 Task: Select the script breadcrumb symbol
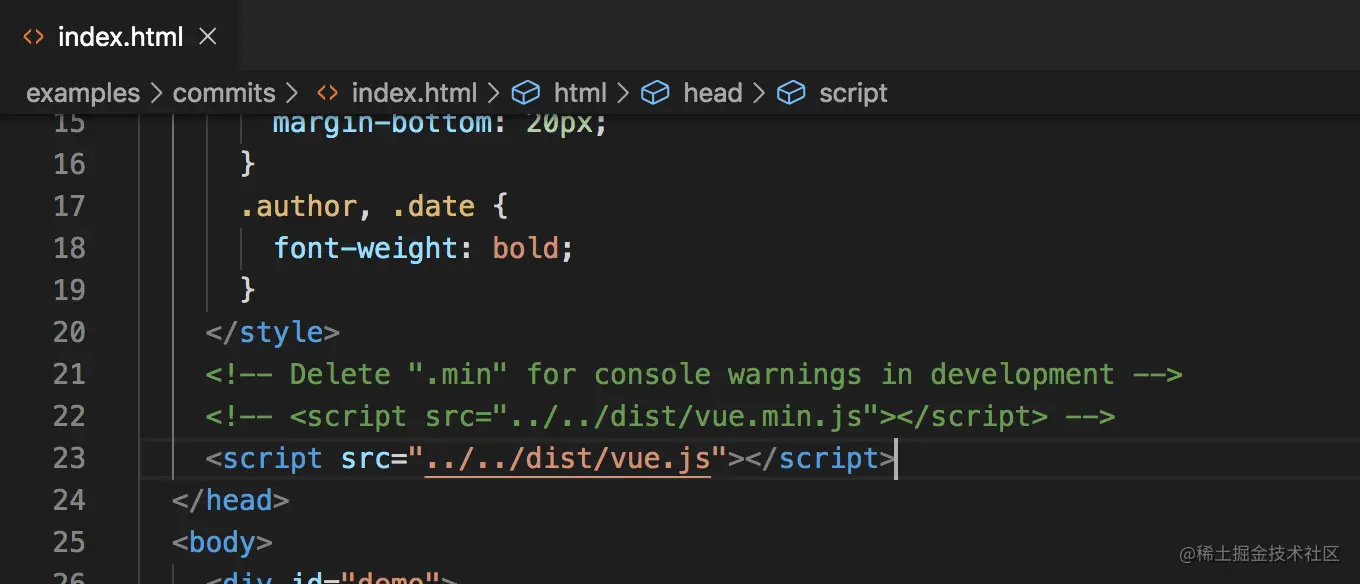pyautogui.click(x=853, y=93)
